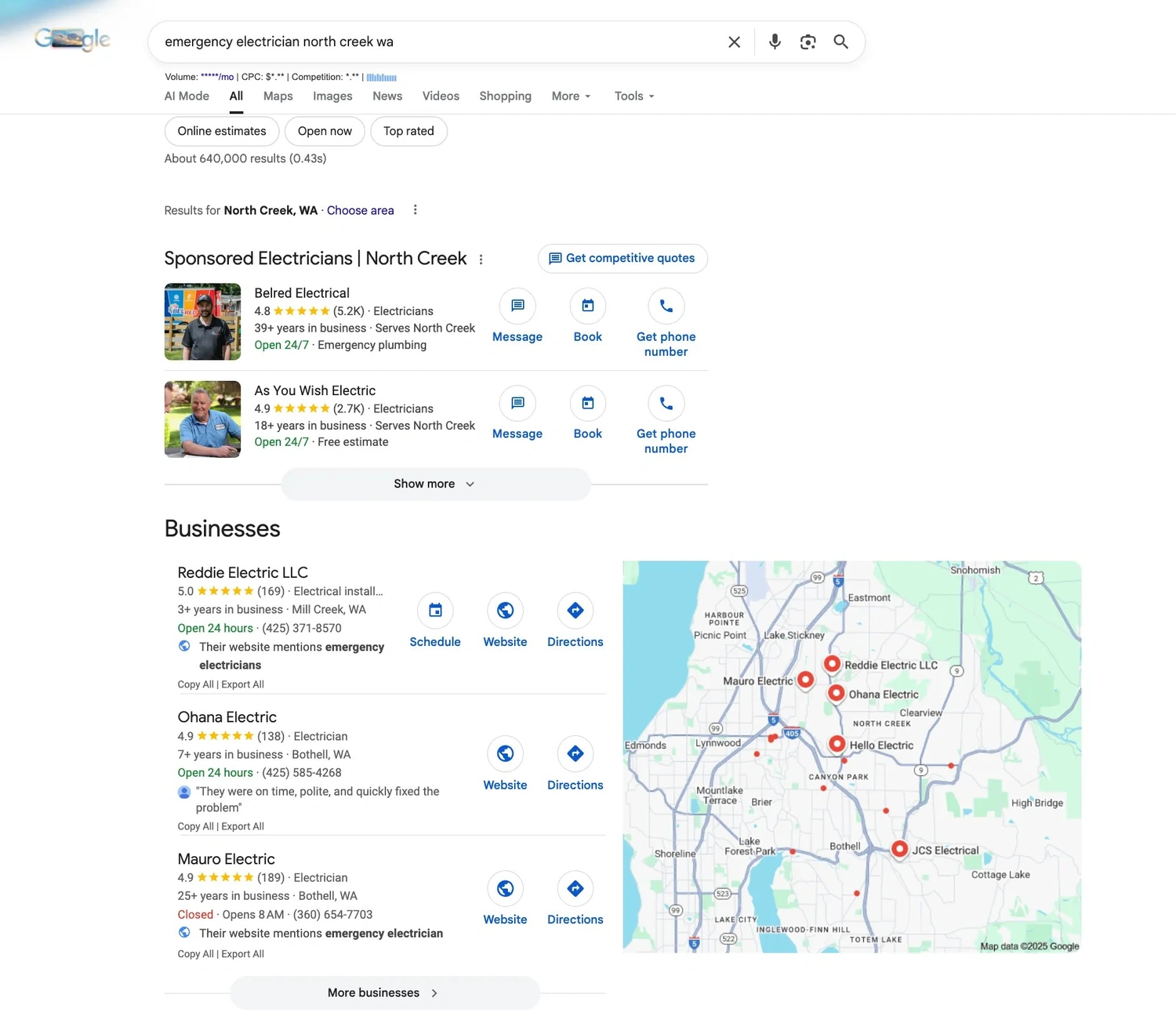Image resolution: width=1176 pixels, height=1023 pixels.
Task: Open the As You Wish Electric listing title
Action: tap(314, 390)
